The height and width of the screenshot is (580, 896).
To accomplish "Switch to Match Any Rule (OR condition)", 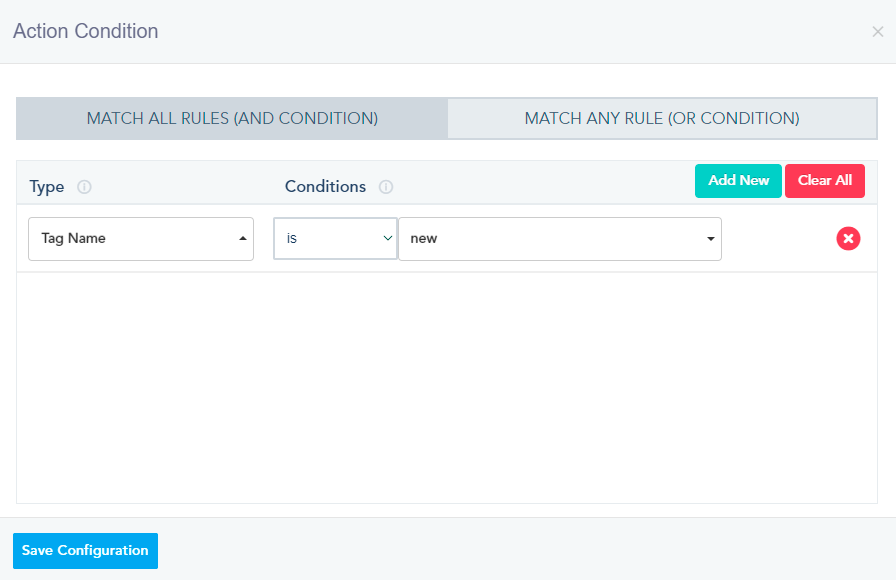I will (x=662, y=118).
